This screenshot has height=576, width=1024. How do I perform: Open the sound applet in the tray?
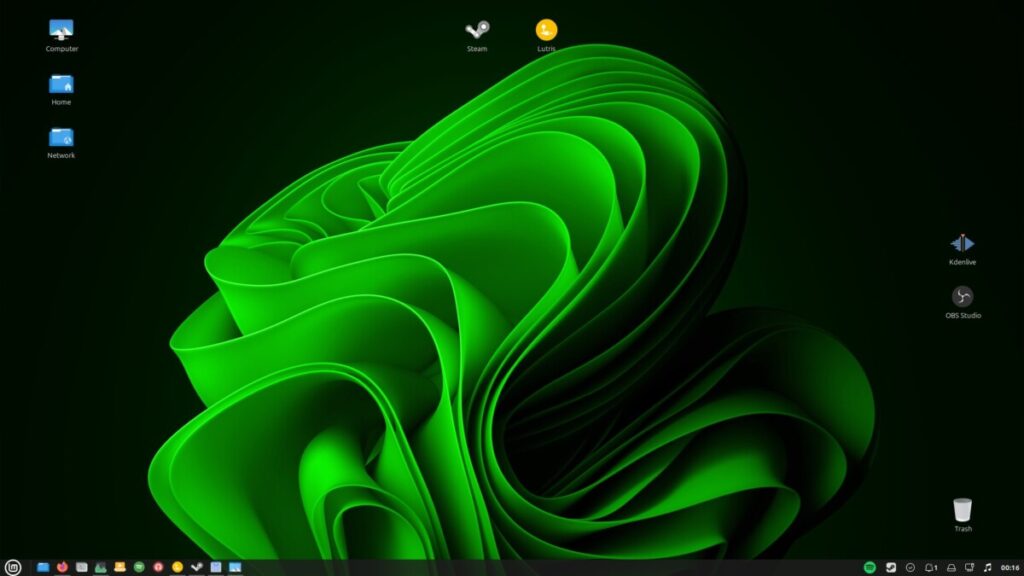pos(988,565)
